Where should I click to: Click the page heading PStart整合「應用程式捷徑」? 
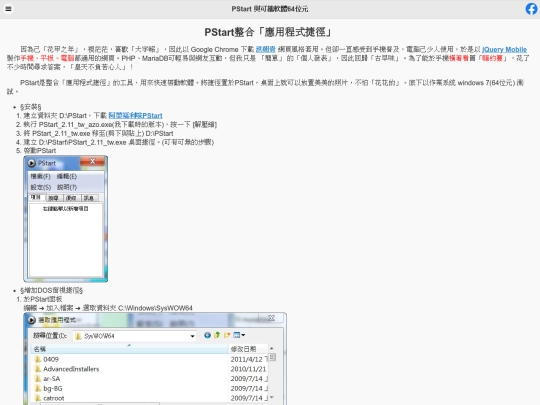(269, 32)
